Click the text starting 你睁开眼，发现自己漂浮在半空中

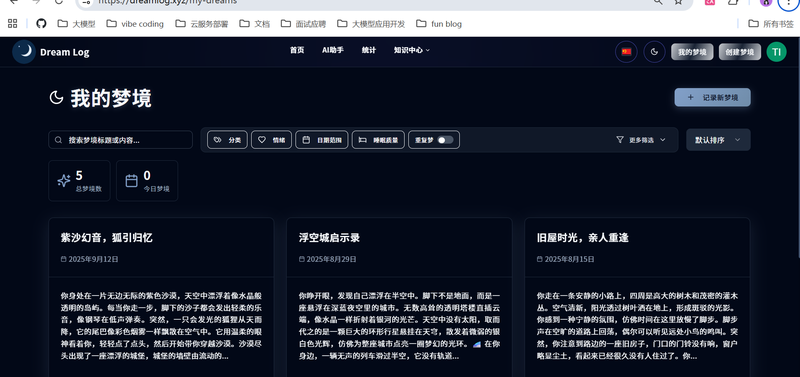click(x=399, y=325)
